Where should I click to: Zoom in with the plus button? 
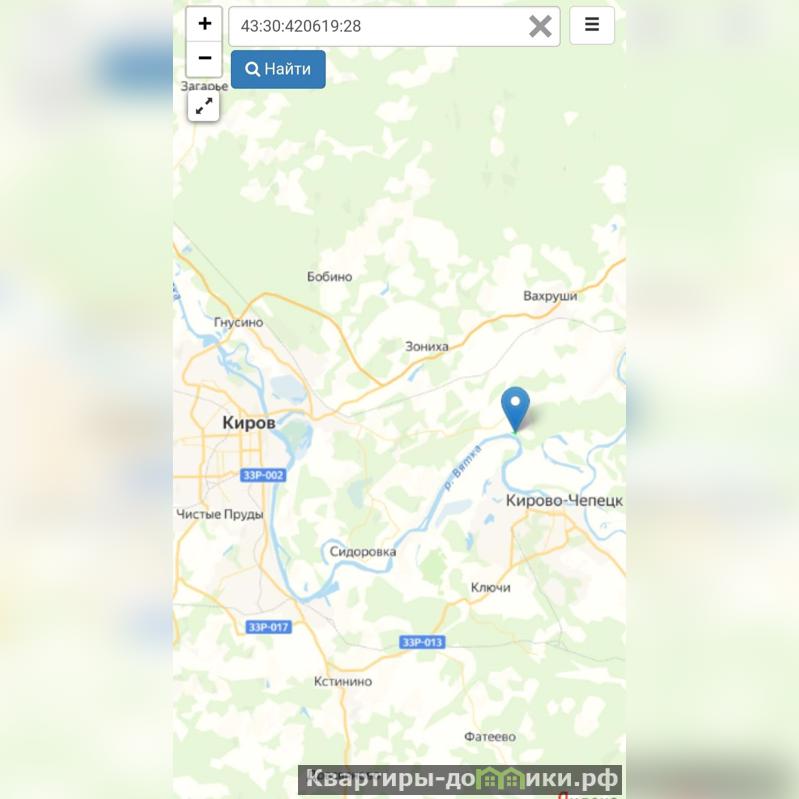(204, 23)
